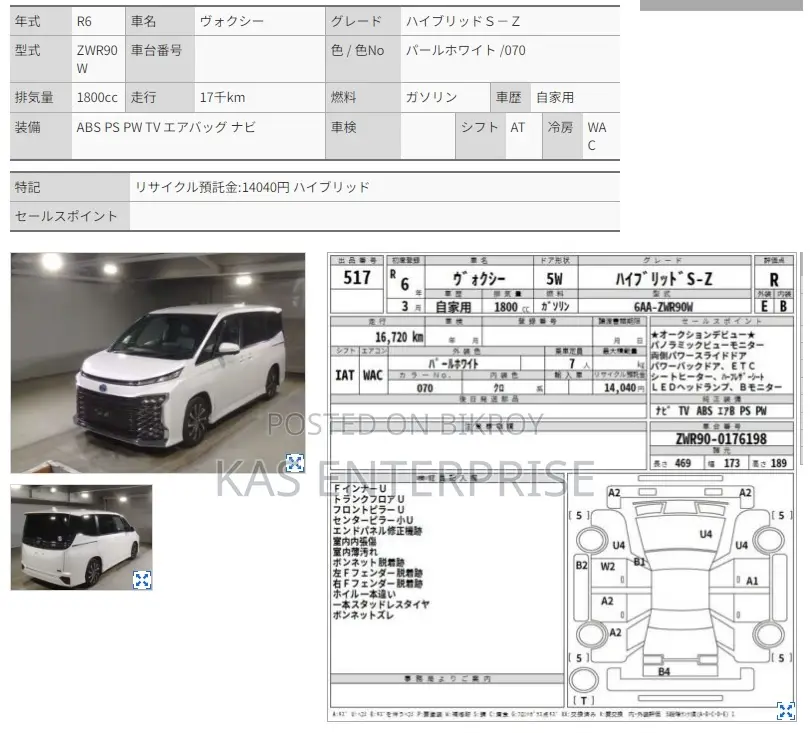Viewport: 810px width, 733px height.
Task: Open the rear view car thumbnail
Action: point(82,537)
